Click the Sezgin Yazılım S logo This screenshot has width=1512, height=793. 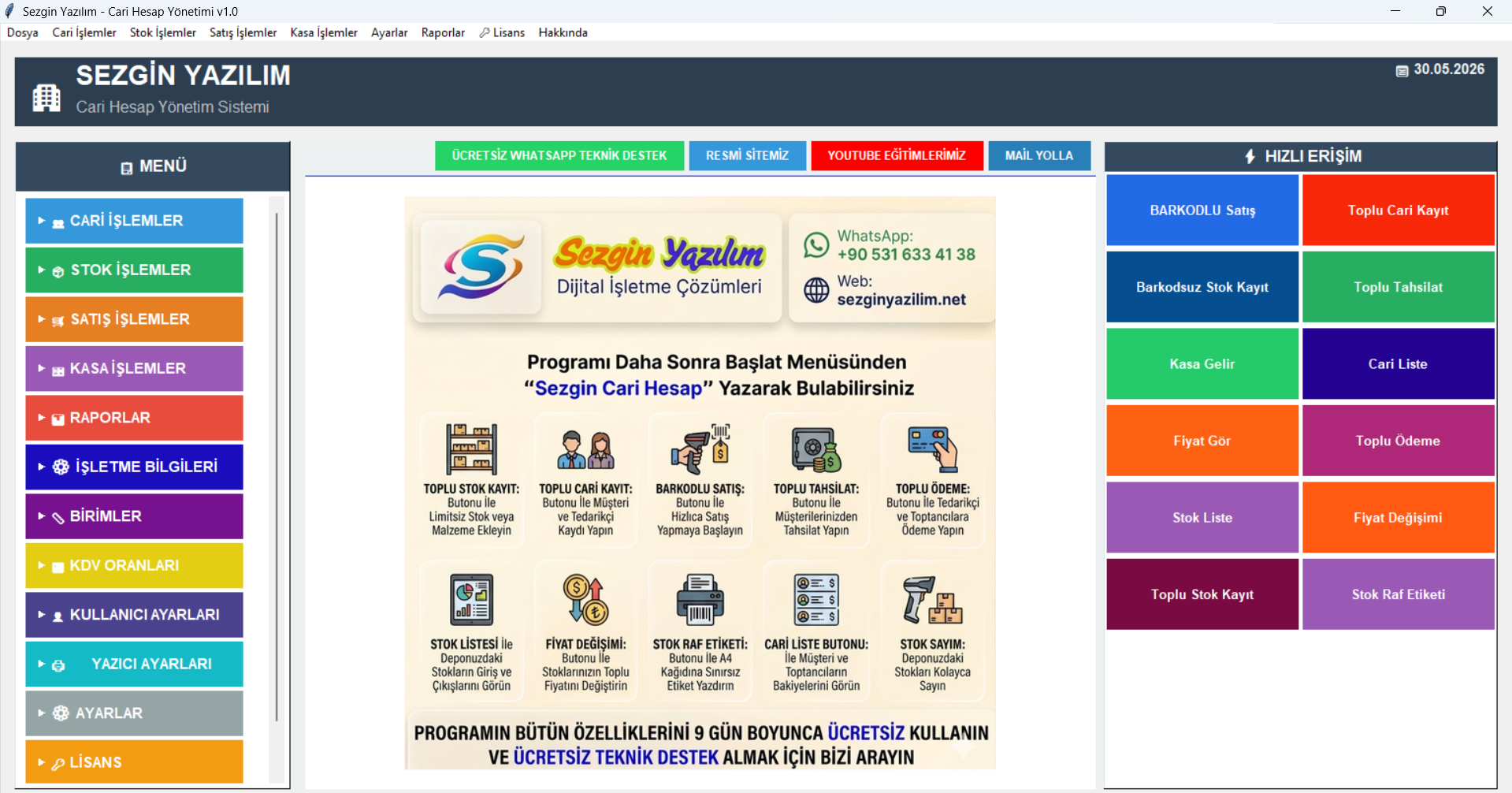point(481,266)
